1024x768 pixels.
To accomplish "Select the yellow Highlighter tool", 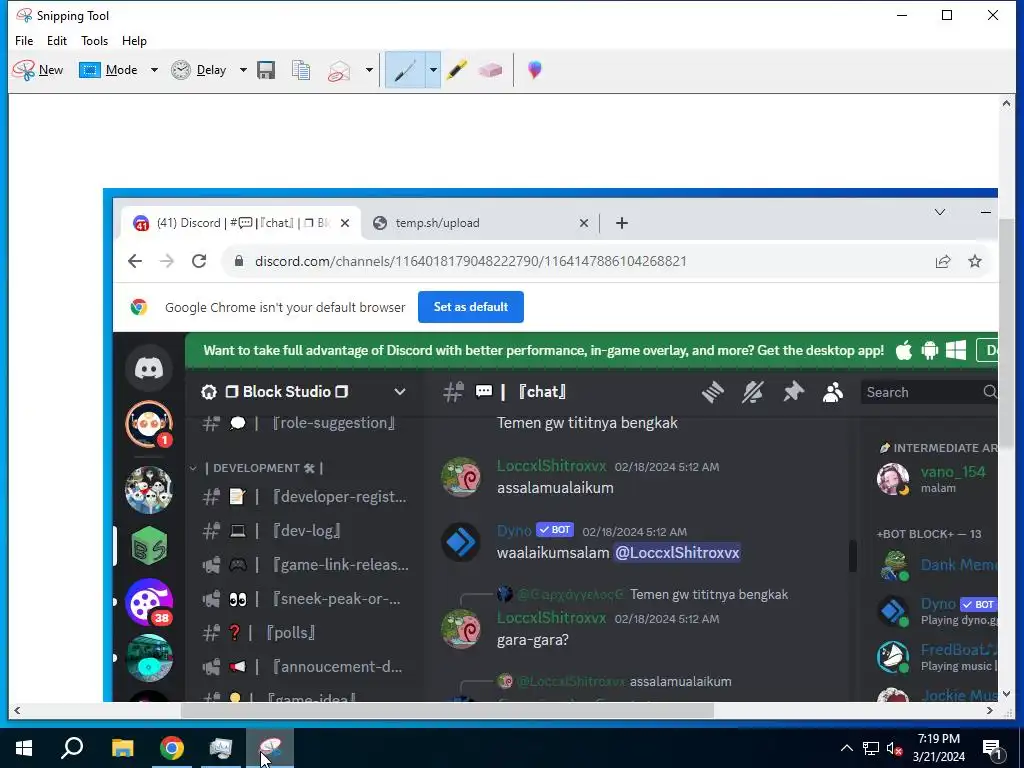I will pyautogui.click(x=457, y=70).
